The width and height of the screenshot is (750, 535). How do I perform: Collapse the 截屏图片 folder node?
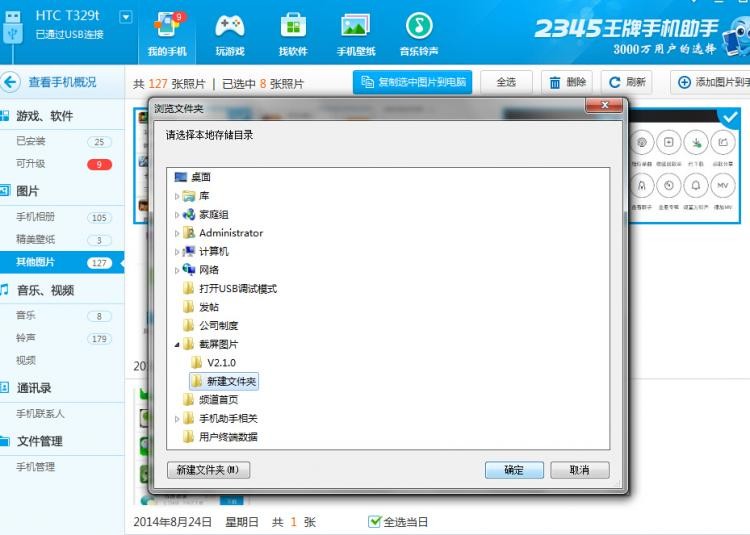pyautogui.click(x=178, y=344)
